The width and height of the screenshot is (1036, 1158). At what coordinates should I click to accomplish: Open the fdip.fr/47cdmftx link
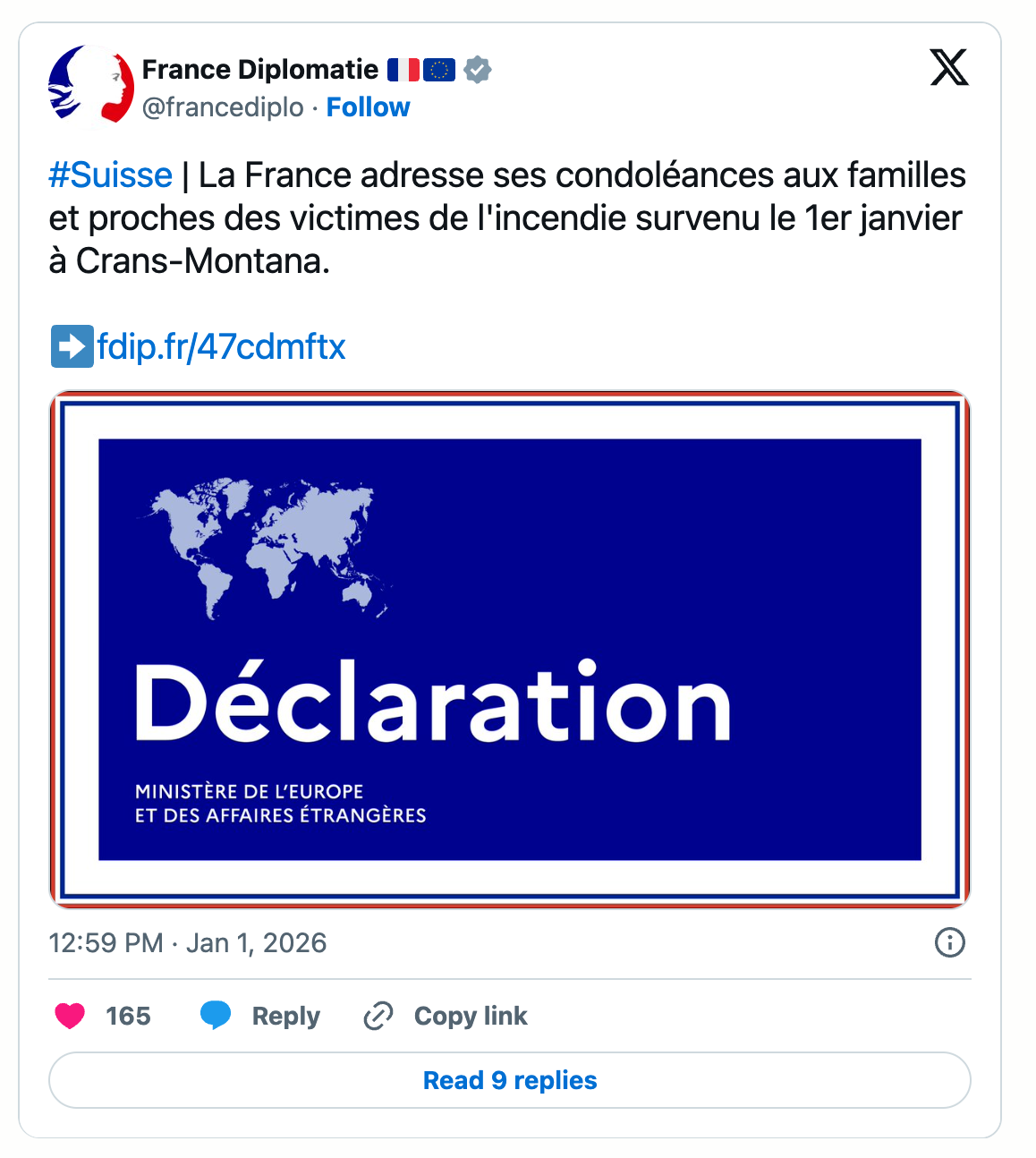coord(221,347)
